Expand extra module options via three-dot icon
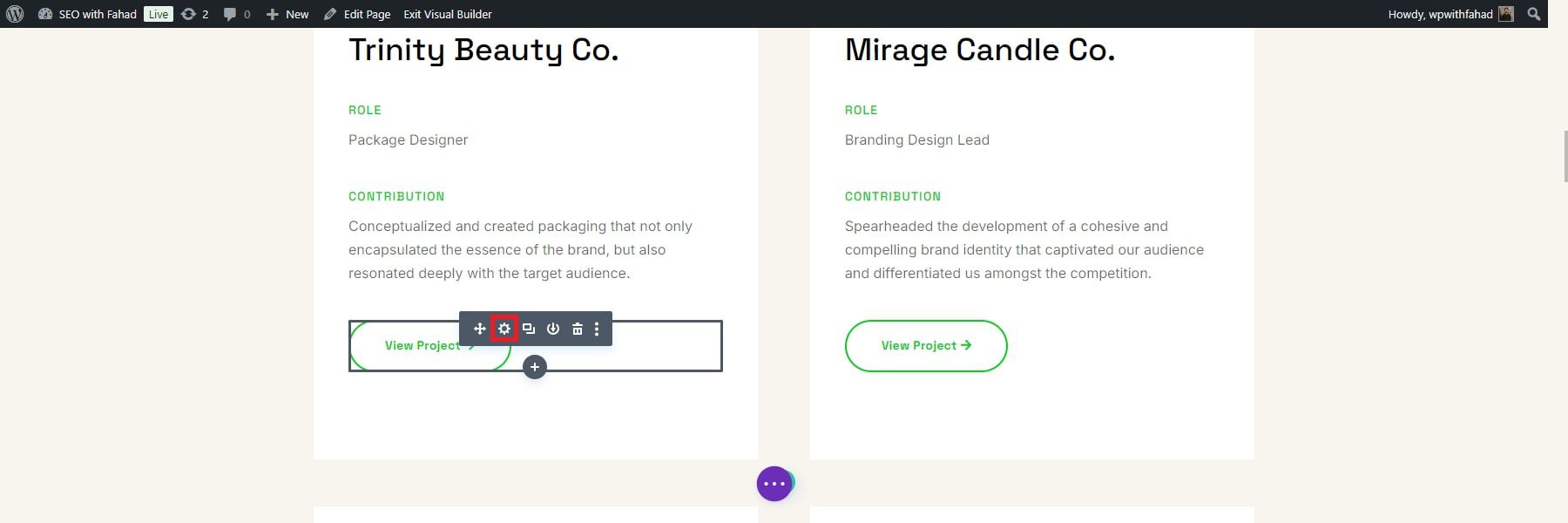The image size is (1568, 523). (597, 329)
